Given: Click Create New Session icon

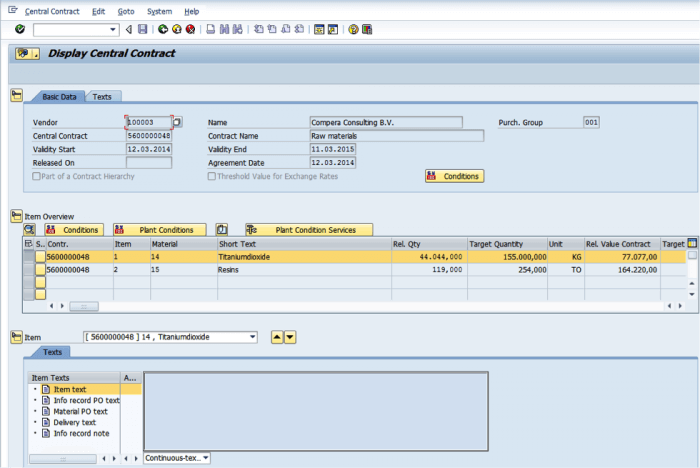Looking at the screenshot, I should point(319,29).
